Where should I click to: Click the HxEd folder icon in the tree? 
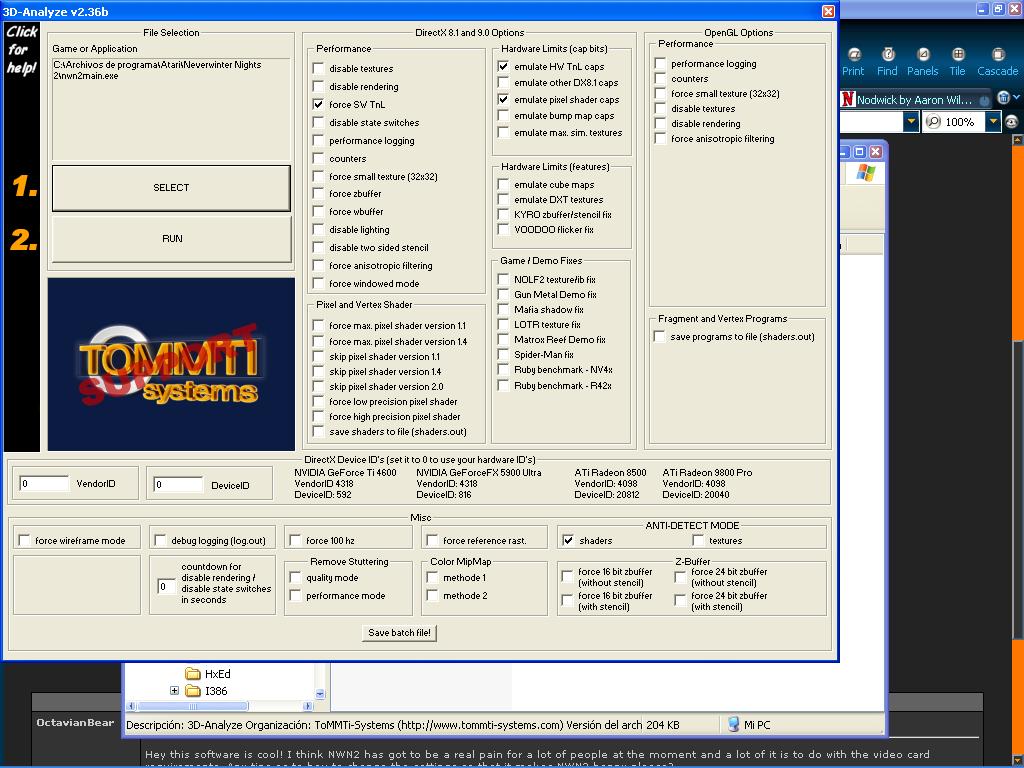click(193, 673)
